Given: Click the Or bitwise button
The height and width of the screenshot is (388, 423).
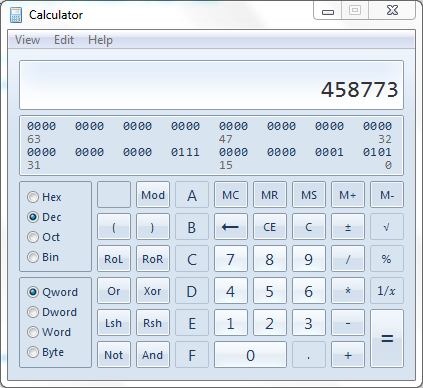Looking at the screenshot, I should click(114, 291).
